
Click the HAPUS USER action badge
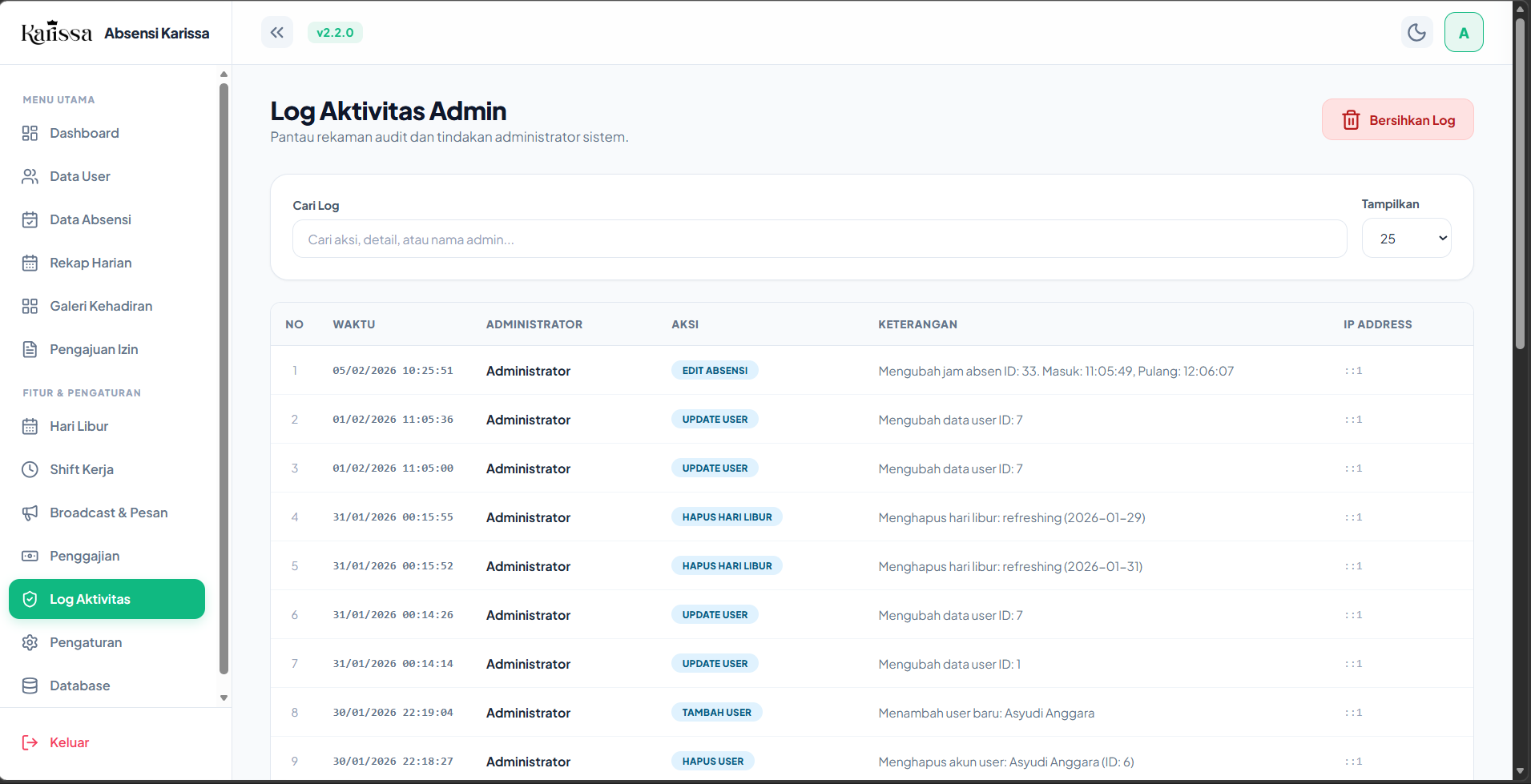tap(713, 761)
